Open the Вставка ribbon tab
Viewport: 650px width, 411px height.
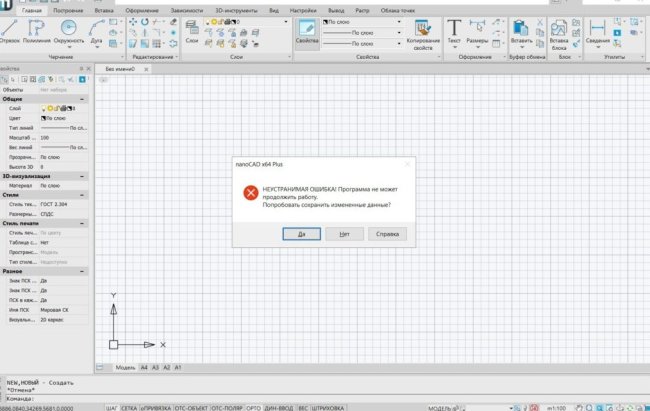(102, 8)
